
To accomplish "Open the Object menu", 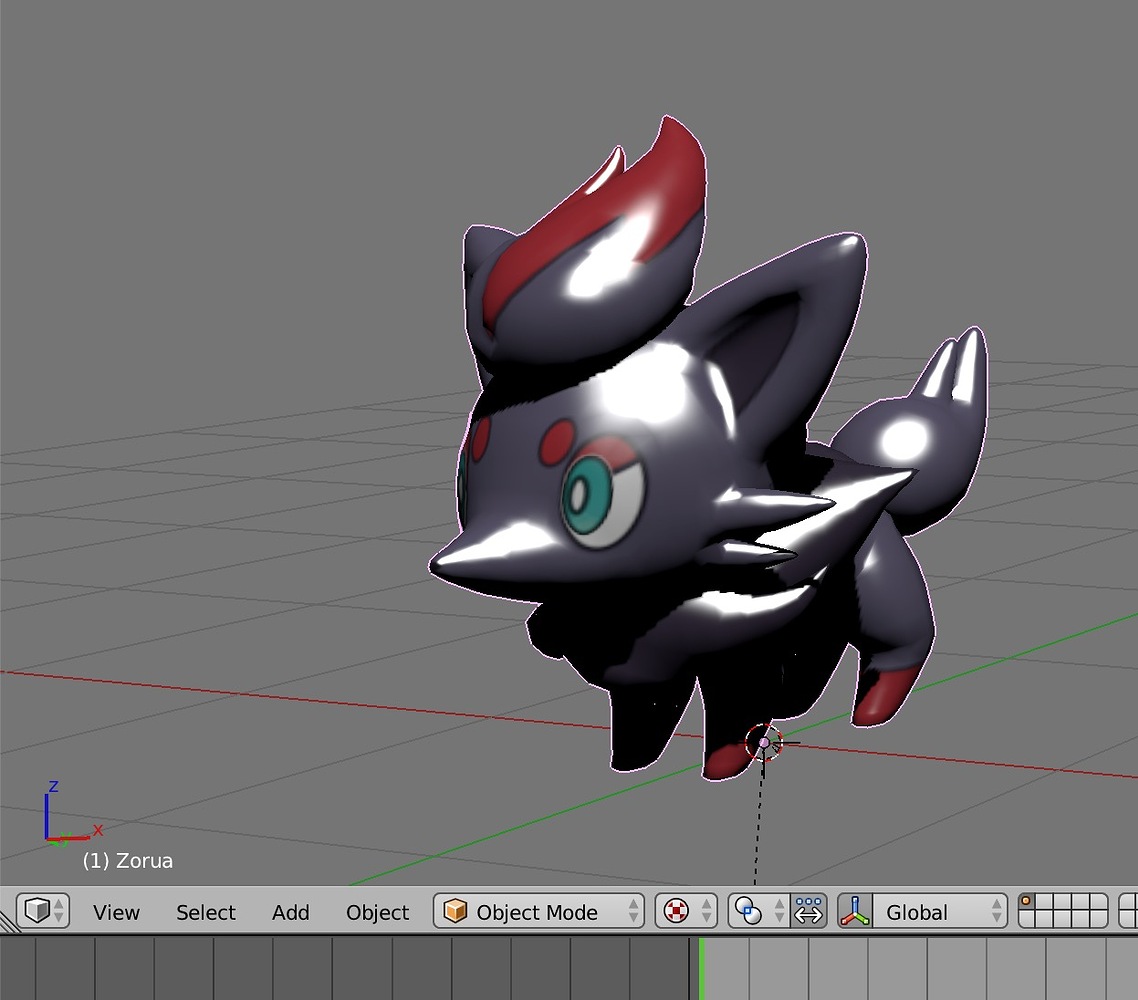I will (377, 911).
